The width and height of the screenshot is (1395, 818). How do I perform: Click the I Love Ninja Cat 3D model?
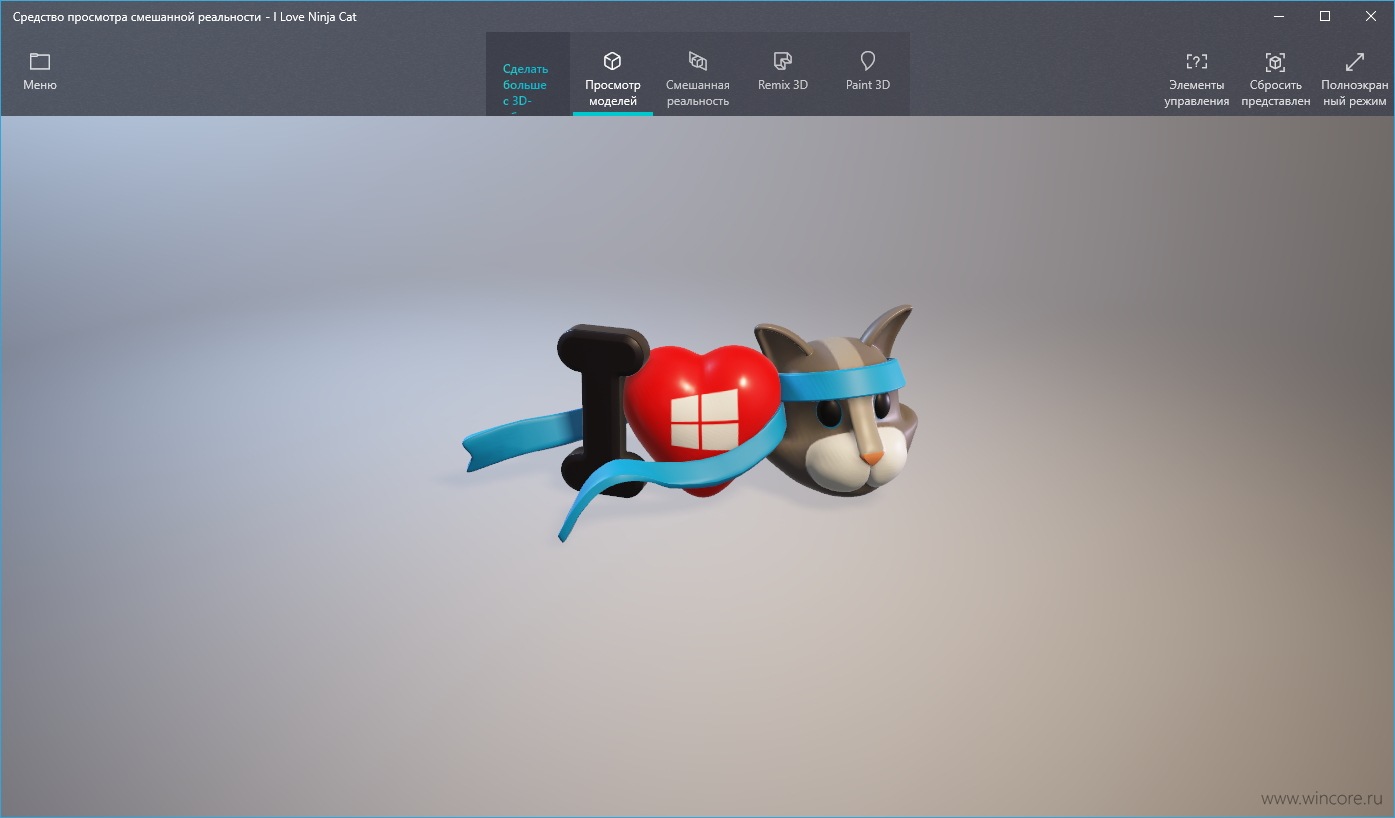pos(690,422)
